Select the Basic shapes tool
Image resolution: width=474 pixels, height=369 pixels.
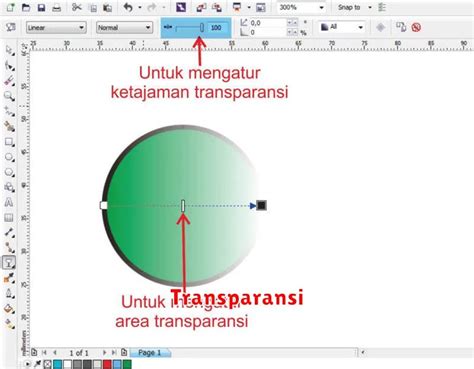point(9,187)
